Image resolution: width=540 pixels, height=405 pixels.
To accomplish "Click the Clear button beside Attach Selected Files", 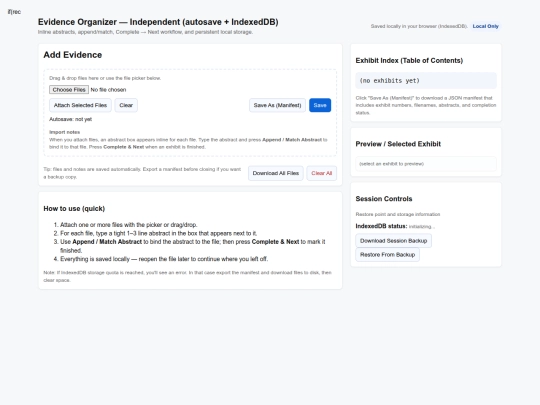I will (x=126, y=105).
